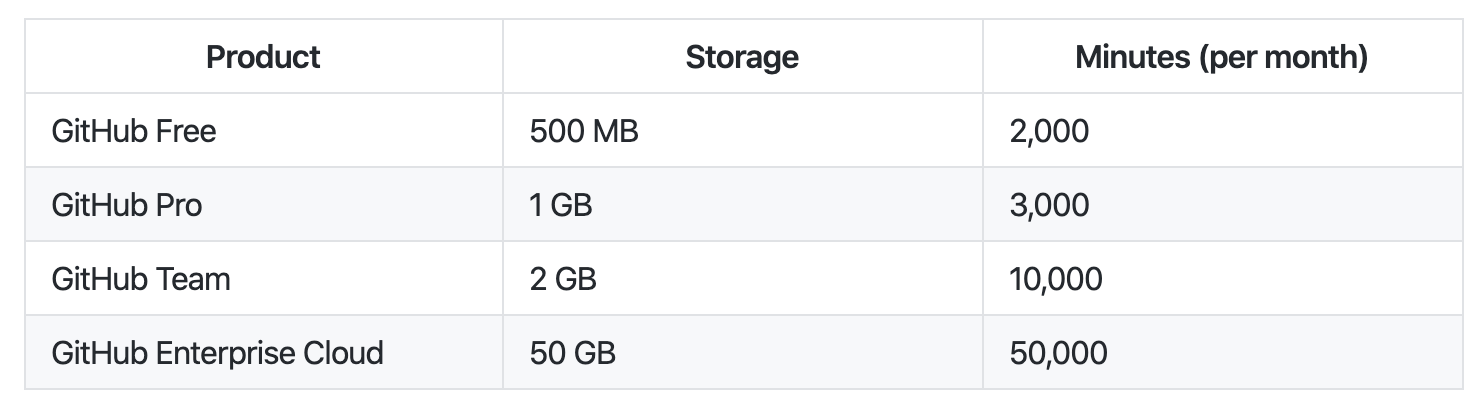Click the 50 GB storage value

pyautogui.click(x=572, y=353)
